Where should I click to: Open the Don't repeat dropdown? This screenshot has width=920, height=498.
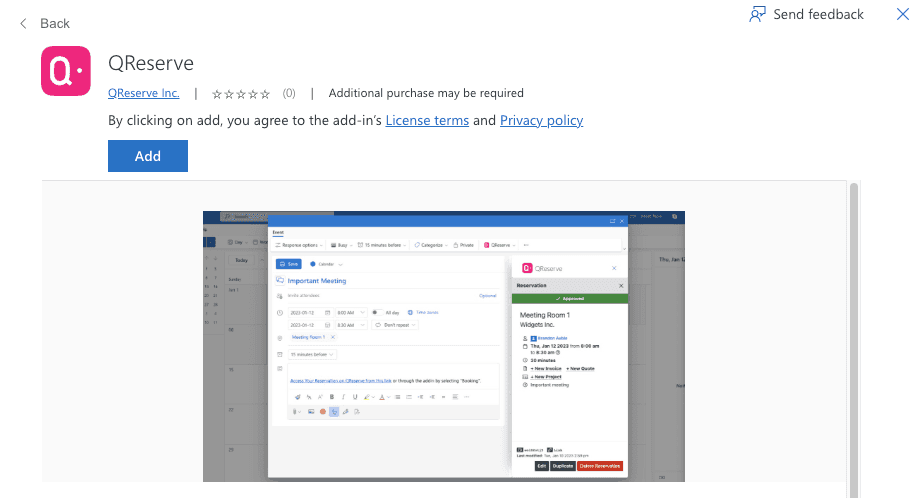396,325
